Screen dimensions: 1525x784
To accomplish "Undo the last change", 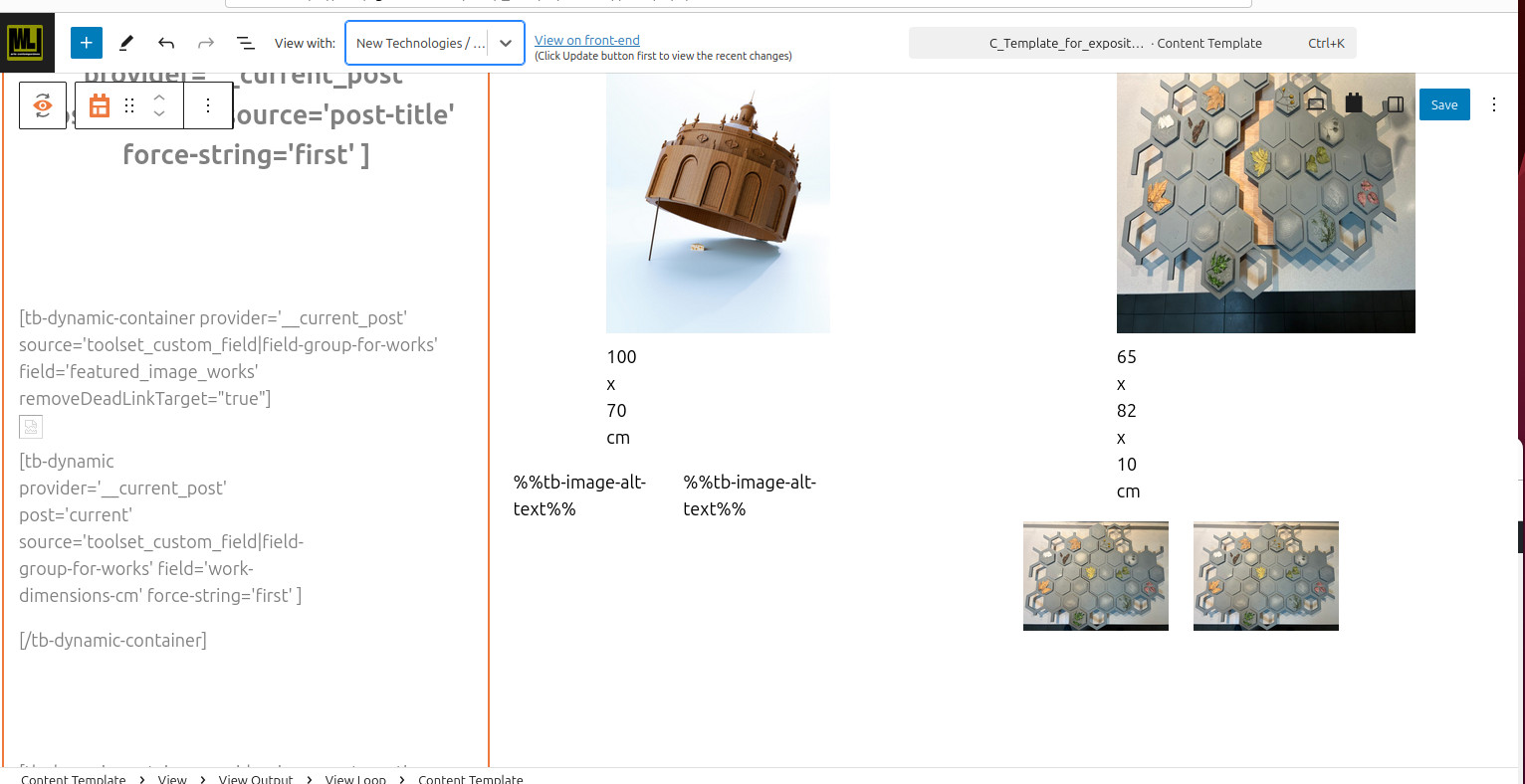I will (x=166, y=43).
